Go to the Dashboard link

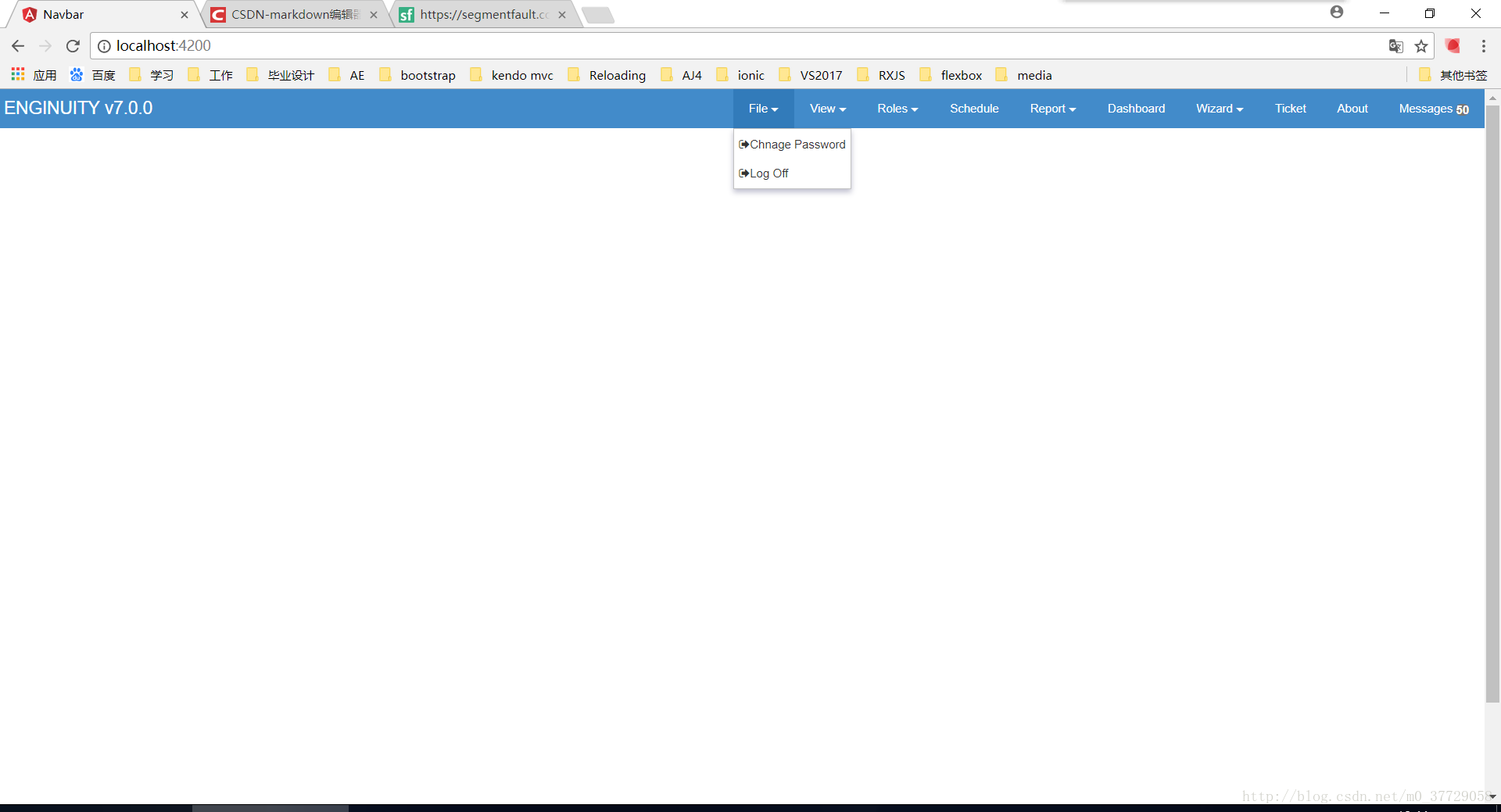[x=1136, y=109]
